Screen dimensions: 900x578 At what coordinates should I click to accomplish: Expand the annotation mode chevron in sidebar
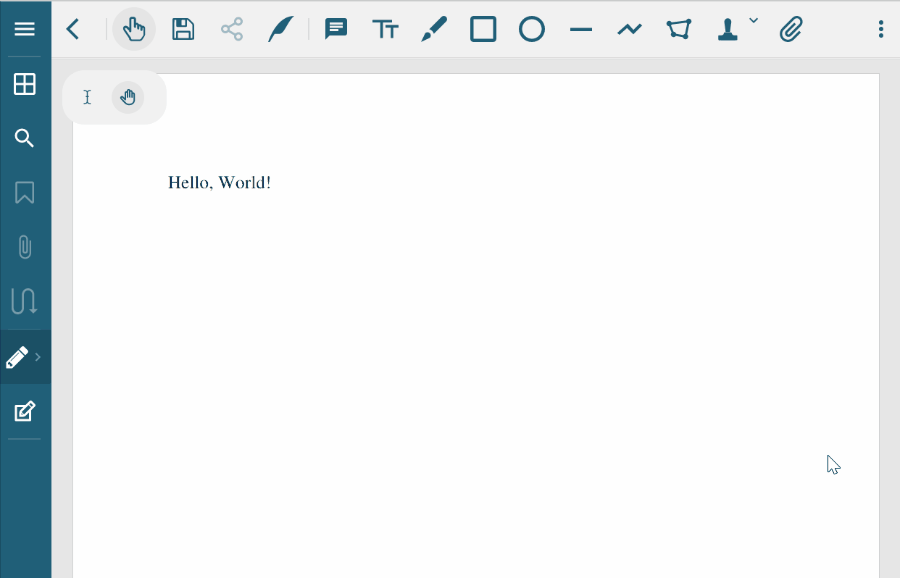click(x=38, y=357)
